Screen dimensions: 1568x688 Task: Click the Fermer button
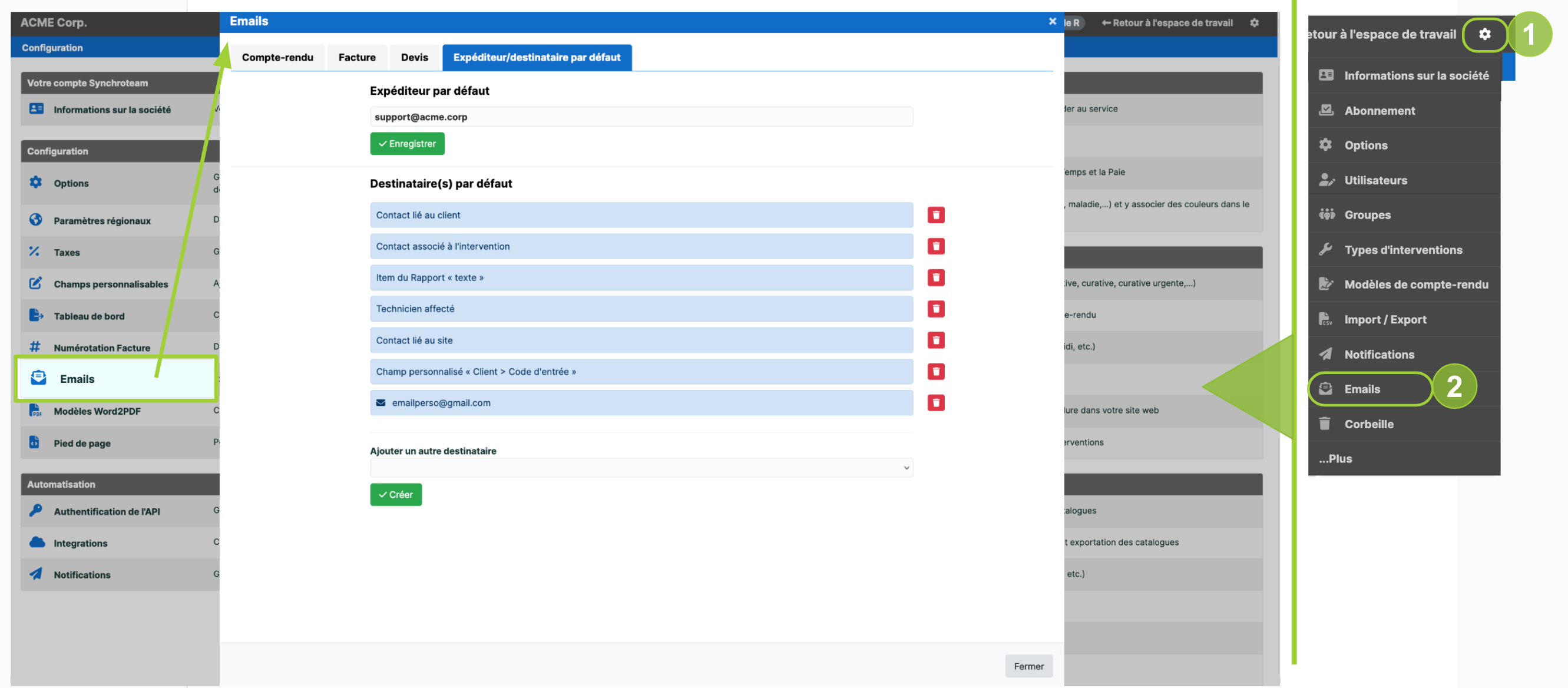tap(1028, 666)
